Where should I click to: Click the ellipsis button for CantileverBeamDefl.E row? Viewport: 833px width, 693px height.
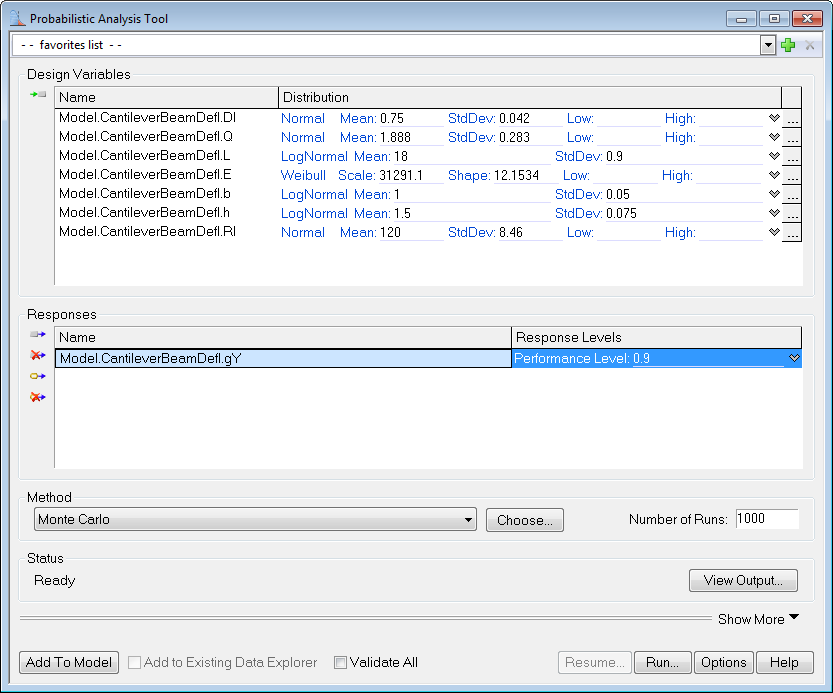pos(791,176)
